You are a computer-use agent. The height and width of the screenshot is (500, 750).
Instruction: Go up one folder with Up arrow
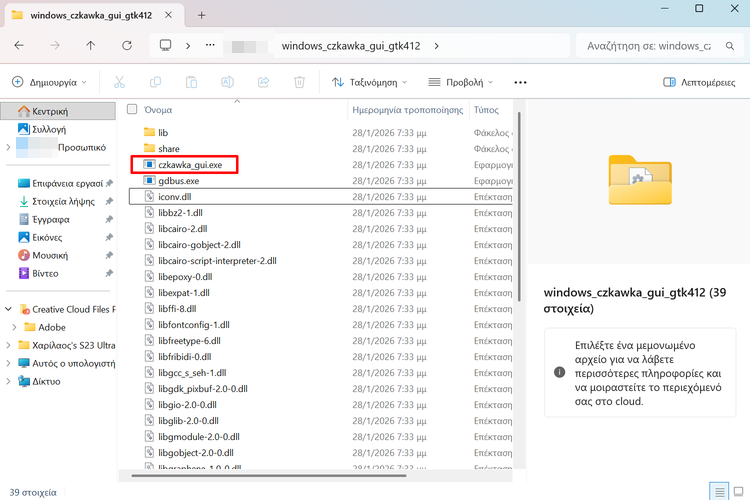tap(91, 45)
